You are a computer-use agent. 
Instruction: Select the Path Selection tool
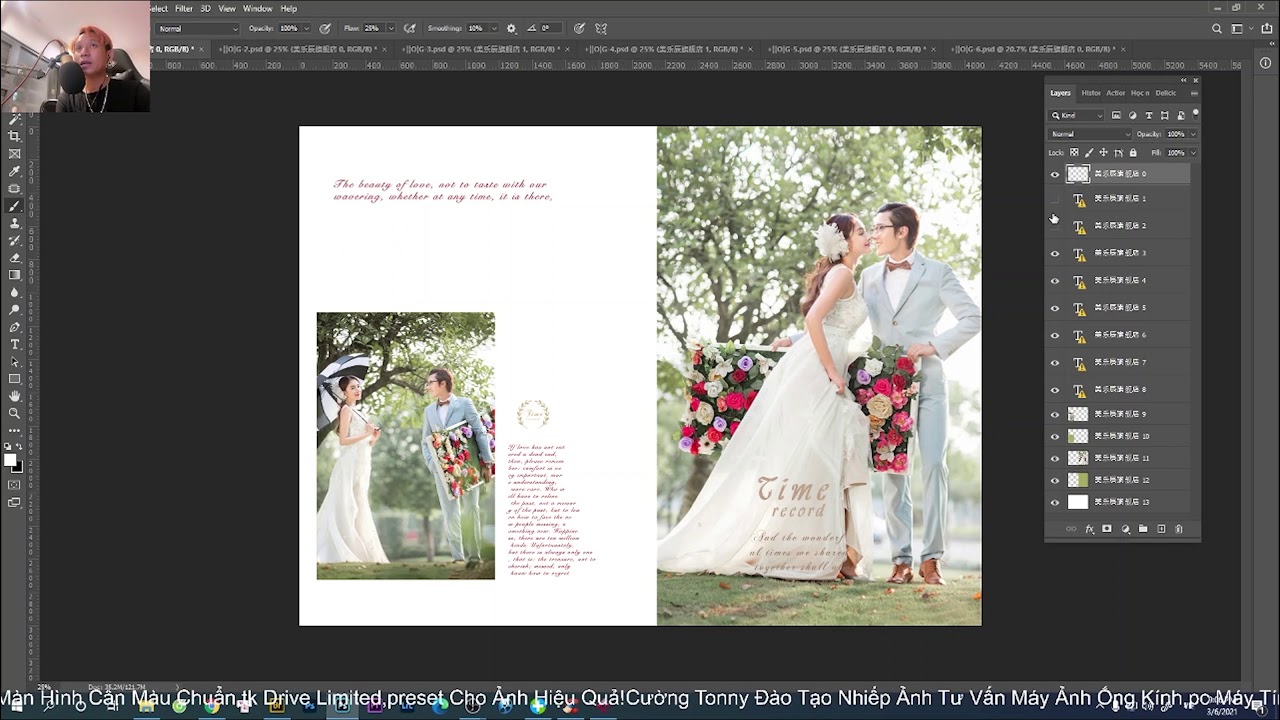[14, 362]
